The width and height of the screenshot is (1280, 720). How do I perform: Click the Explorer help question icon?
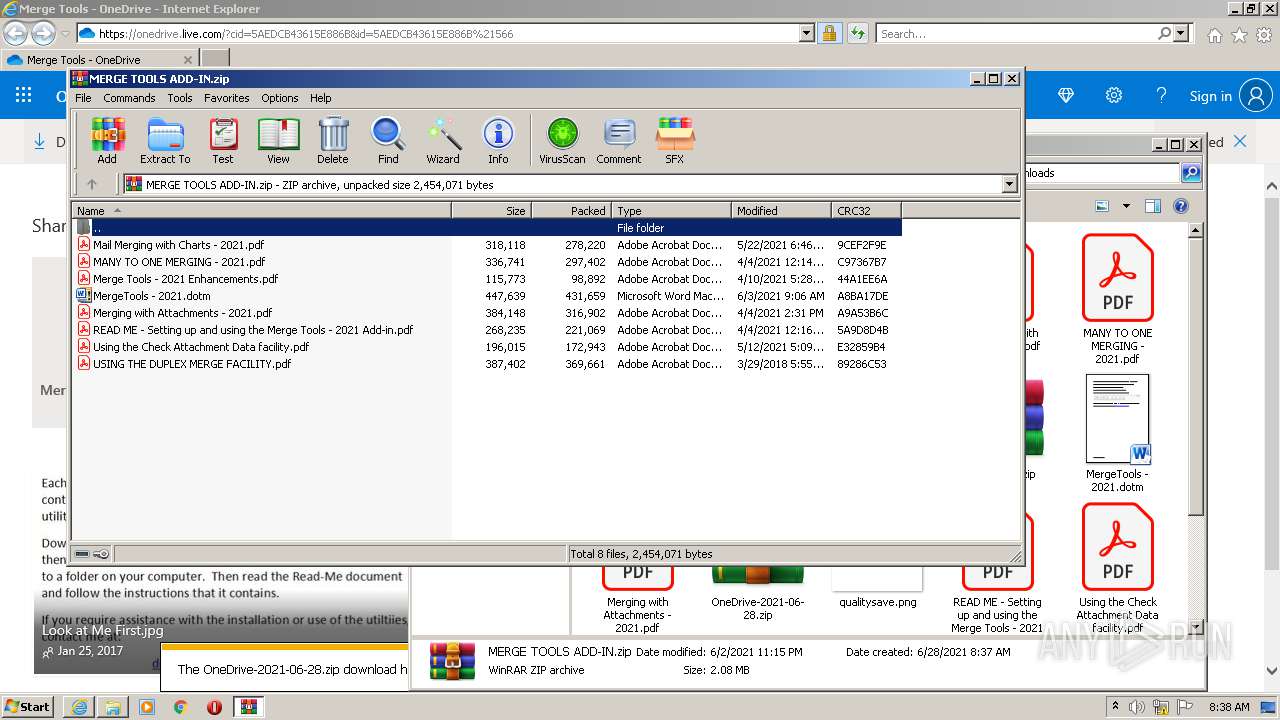tap(1180, 206)
